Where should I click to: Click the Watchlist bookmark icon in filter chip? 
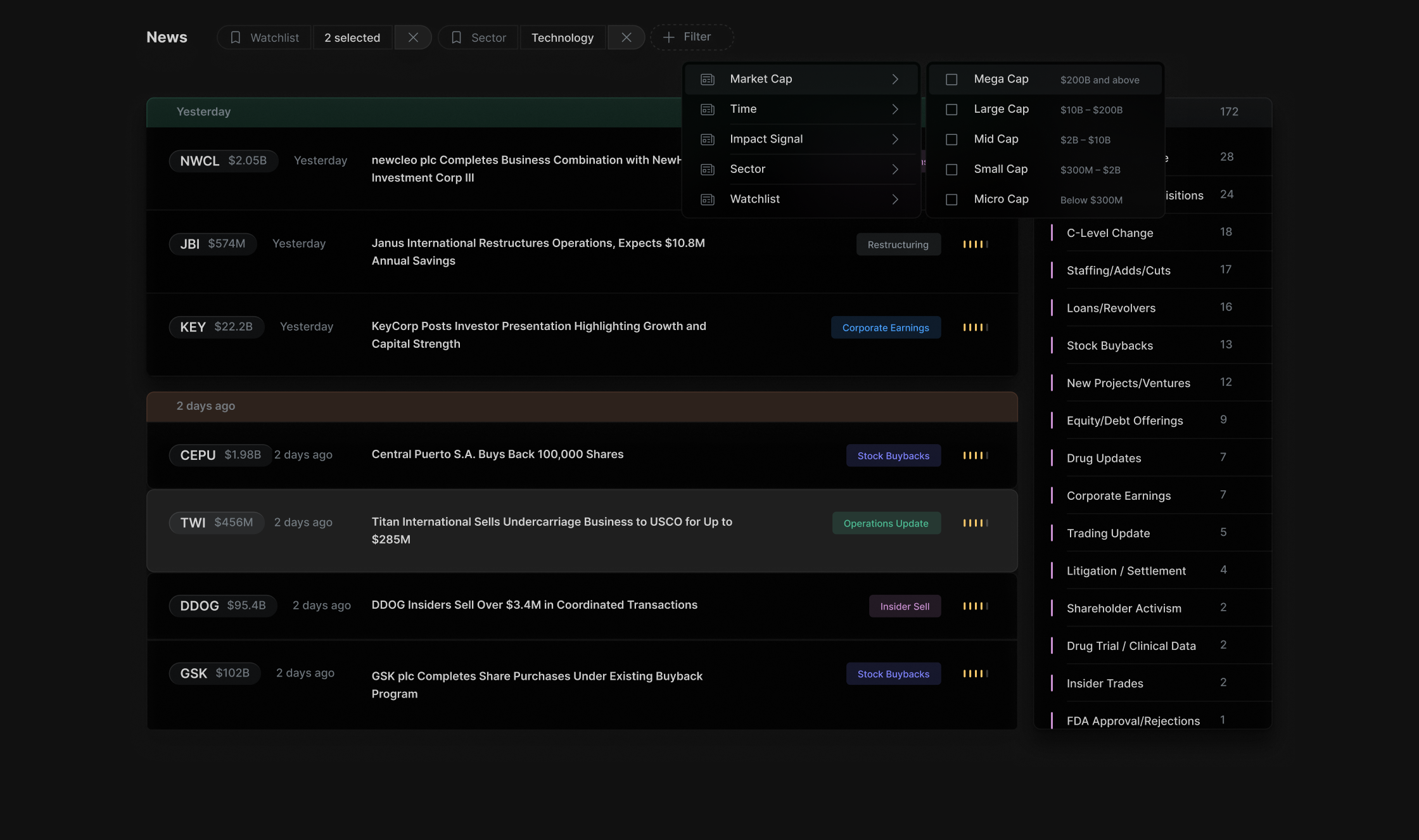(x=236, y=37)
